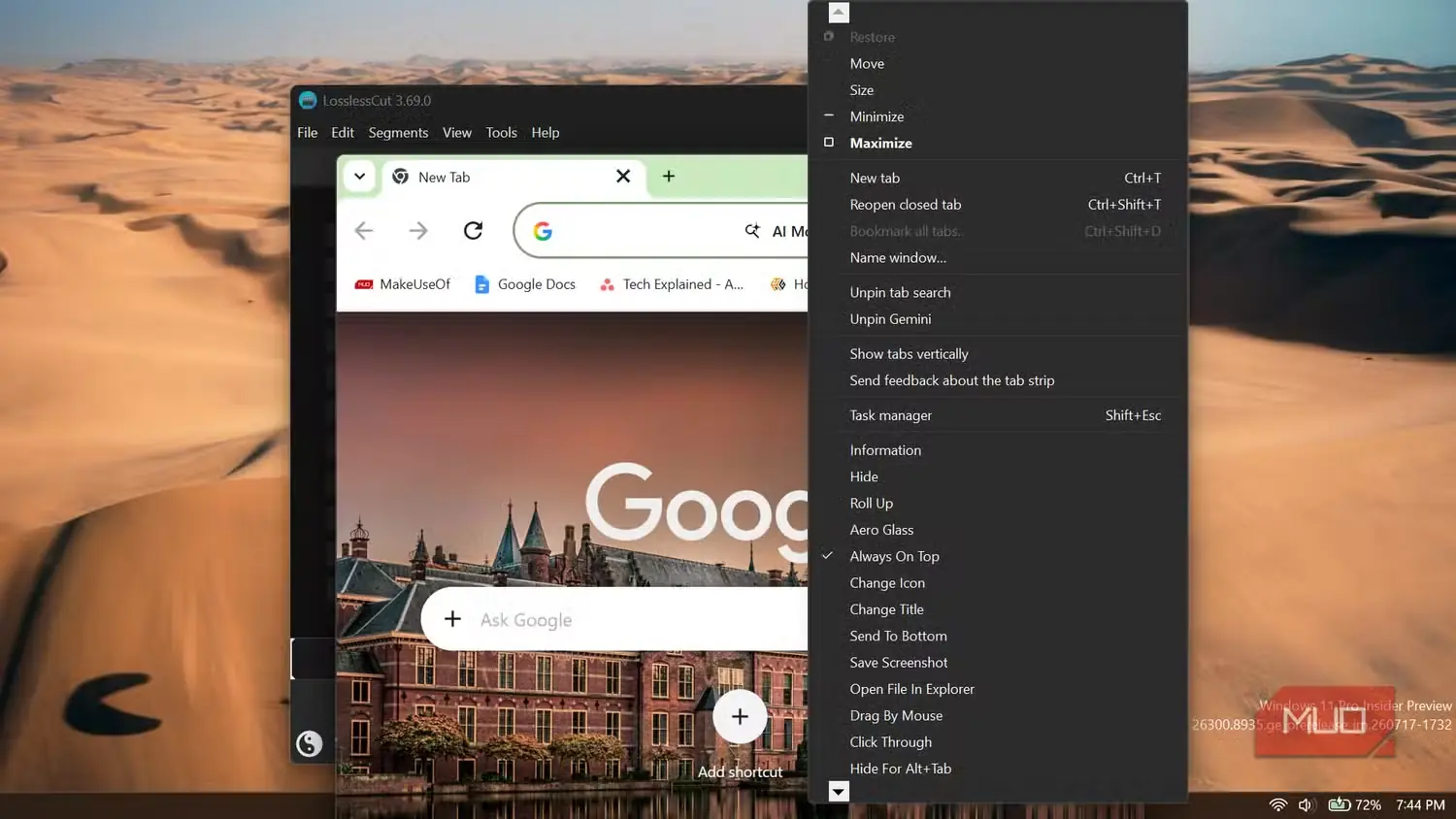Select Save Screenshot in the menu
The image size is (1456, 819).
(x=998, y=663)
